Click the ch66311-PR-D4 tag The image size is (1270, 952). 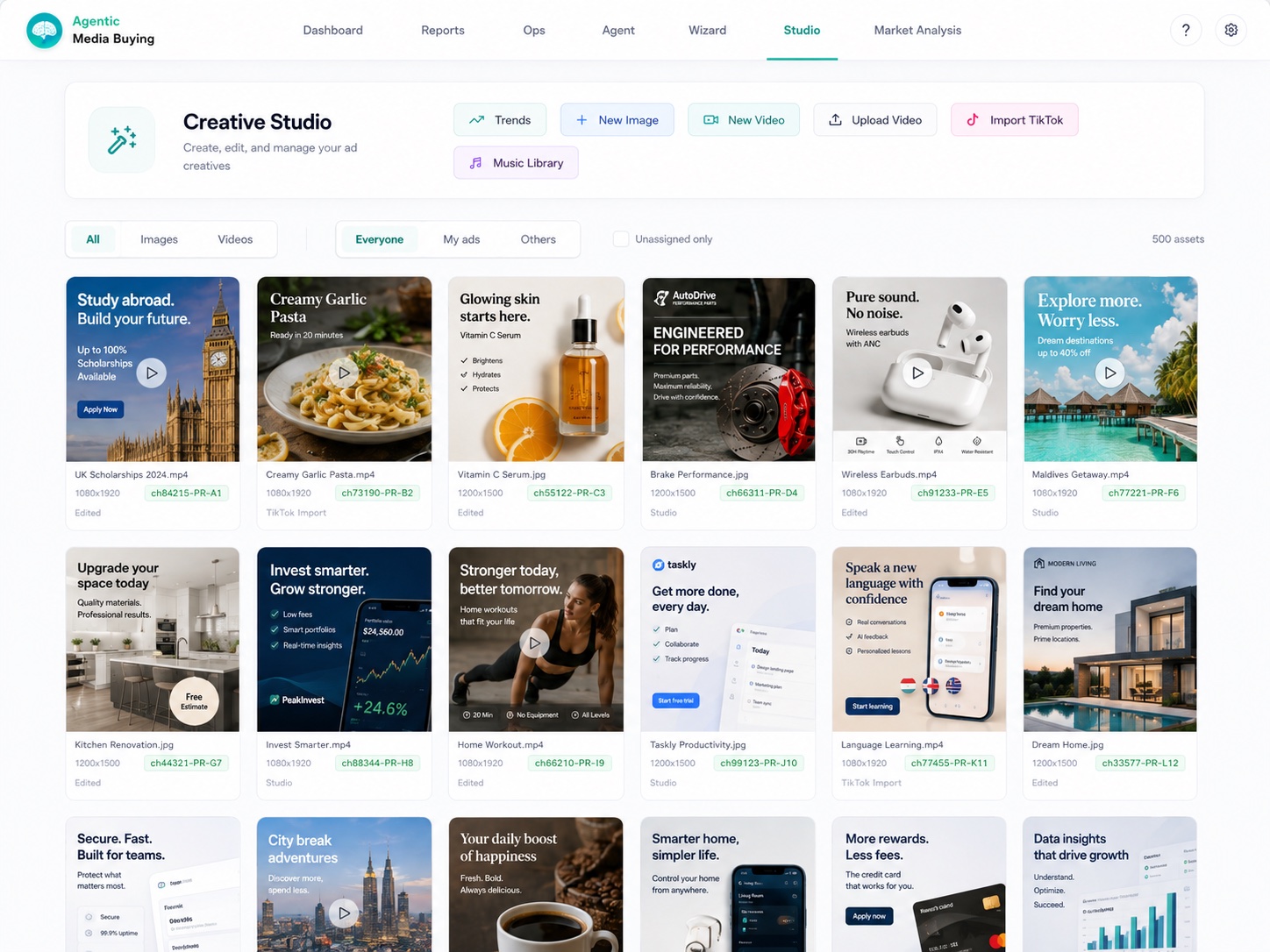(x=762, y=494)
